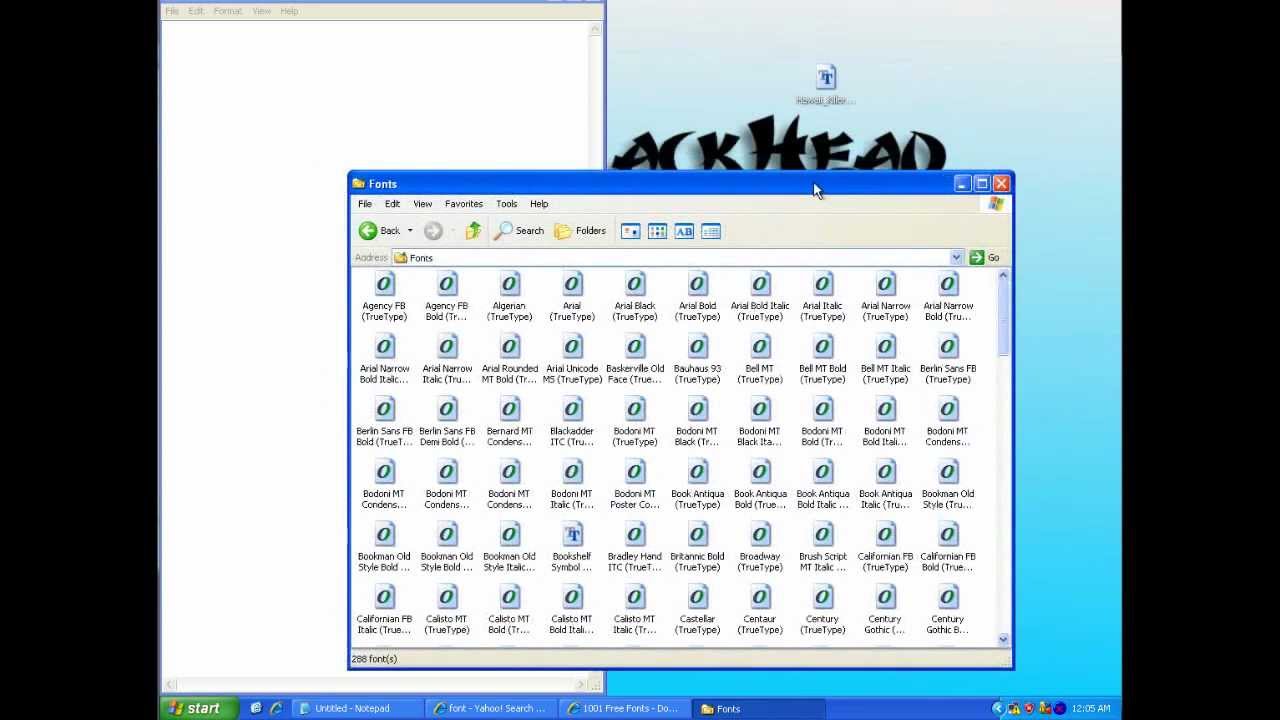Screen dimensions: 1280x720
Task: Switch to Details view icon
Action: (711, 231)
